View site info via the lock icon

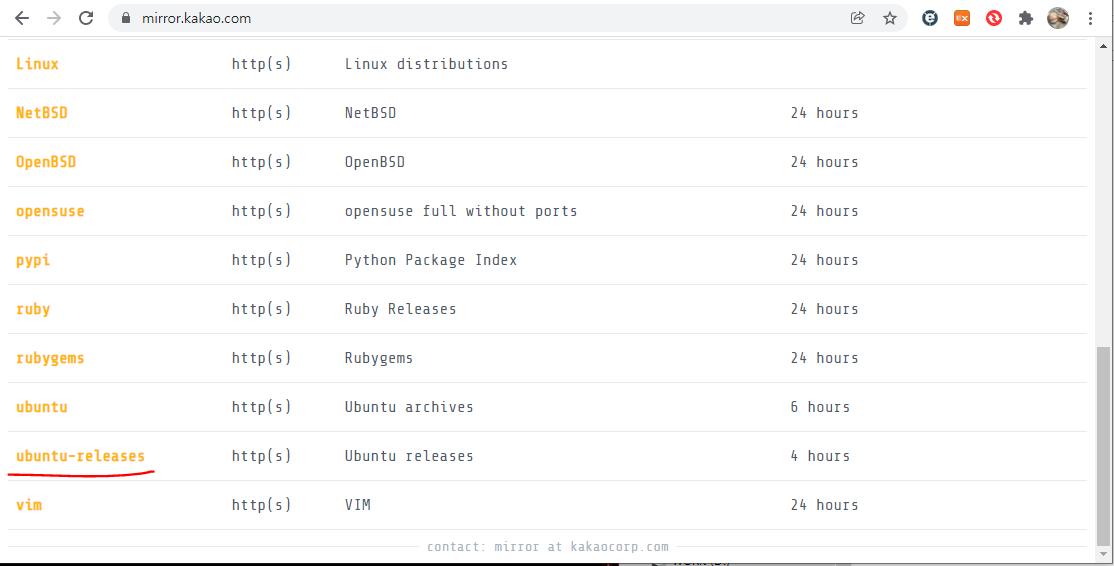126,18
